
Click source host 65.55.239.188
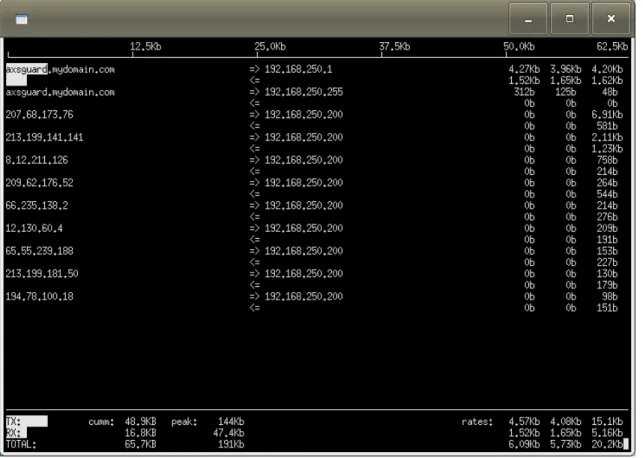coord(39,251)
